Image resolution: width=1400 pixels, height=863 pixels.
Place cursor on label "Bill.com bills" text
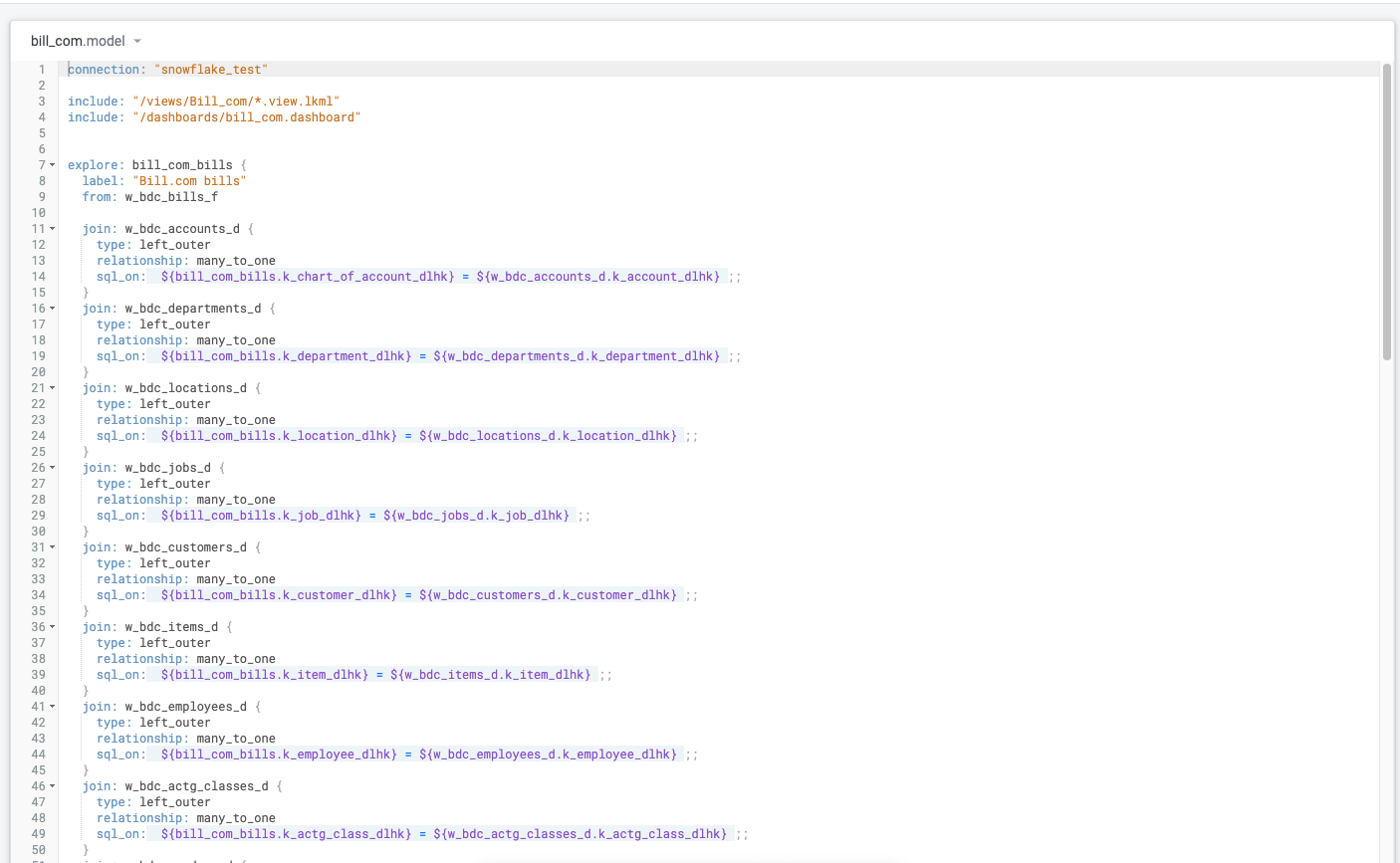tap(189, 181)
